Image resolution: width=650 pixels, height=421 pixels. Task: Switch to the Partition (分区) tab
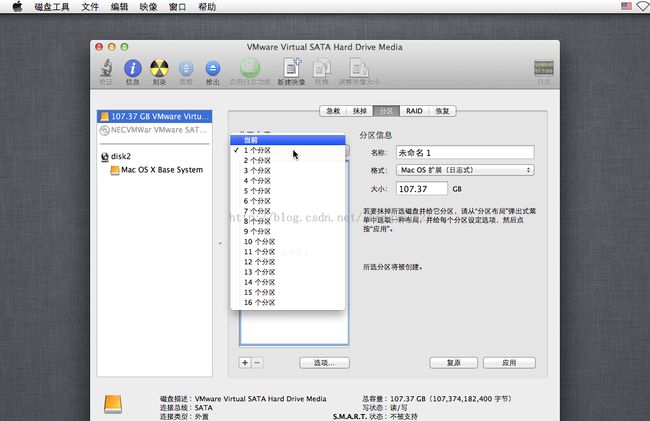[386, 111]
